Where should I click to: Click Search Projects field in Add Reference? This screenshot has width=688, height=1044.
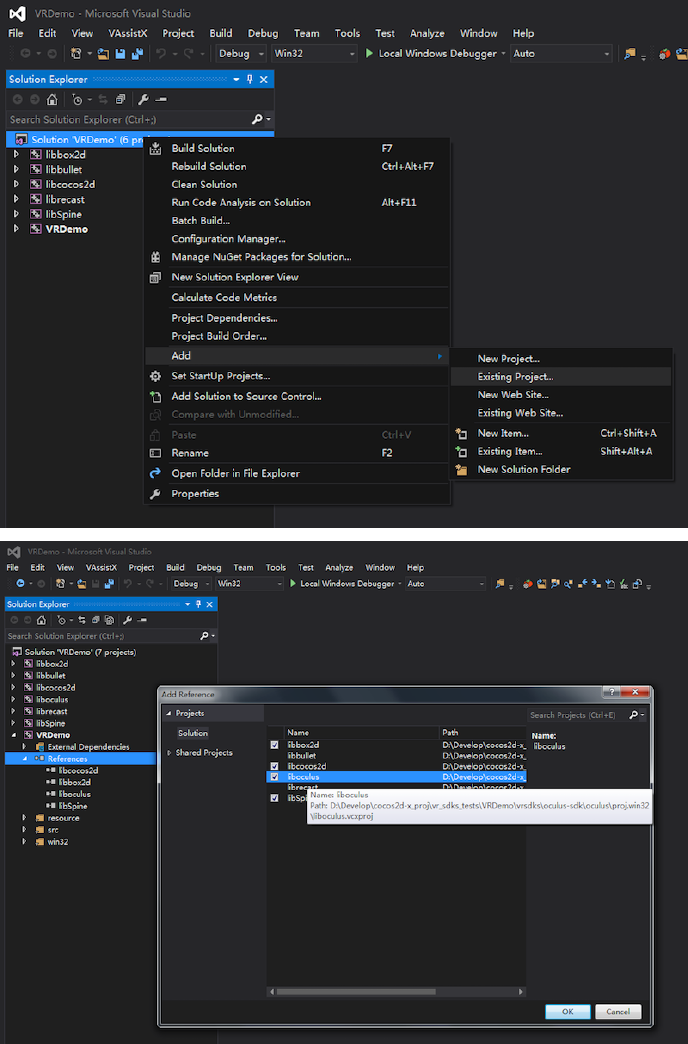[x=577, y=715]
